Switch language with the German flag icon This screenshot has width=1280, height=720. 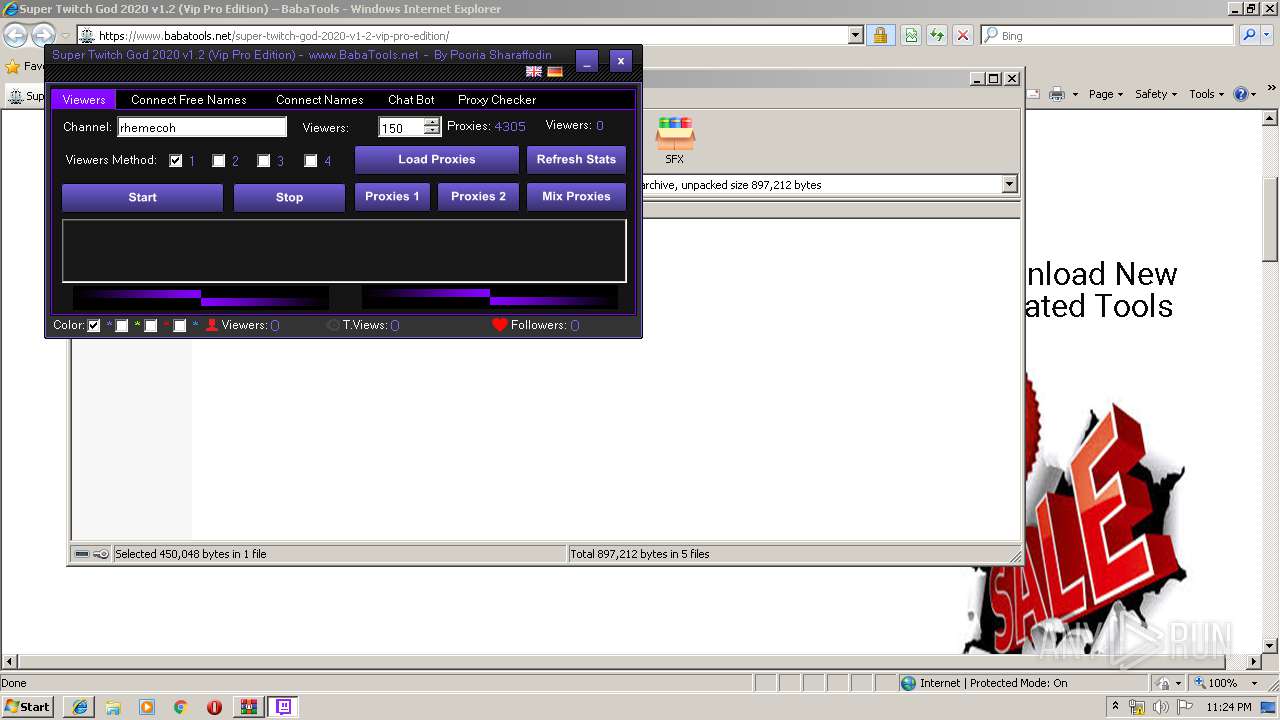click(x=555, y=72)
